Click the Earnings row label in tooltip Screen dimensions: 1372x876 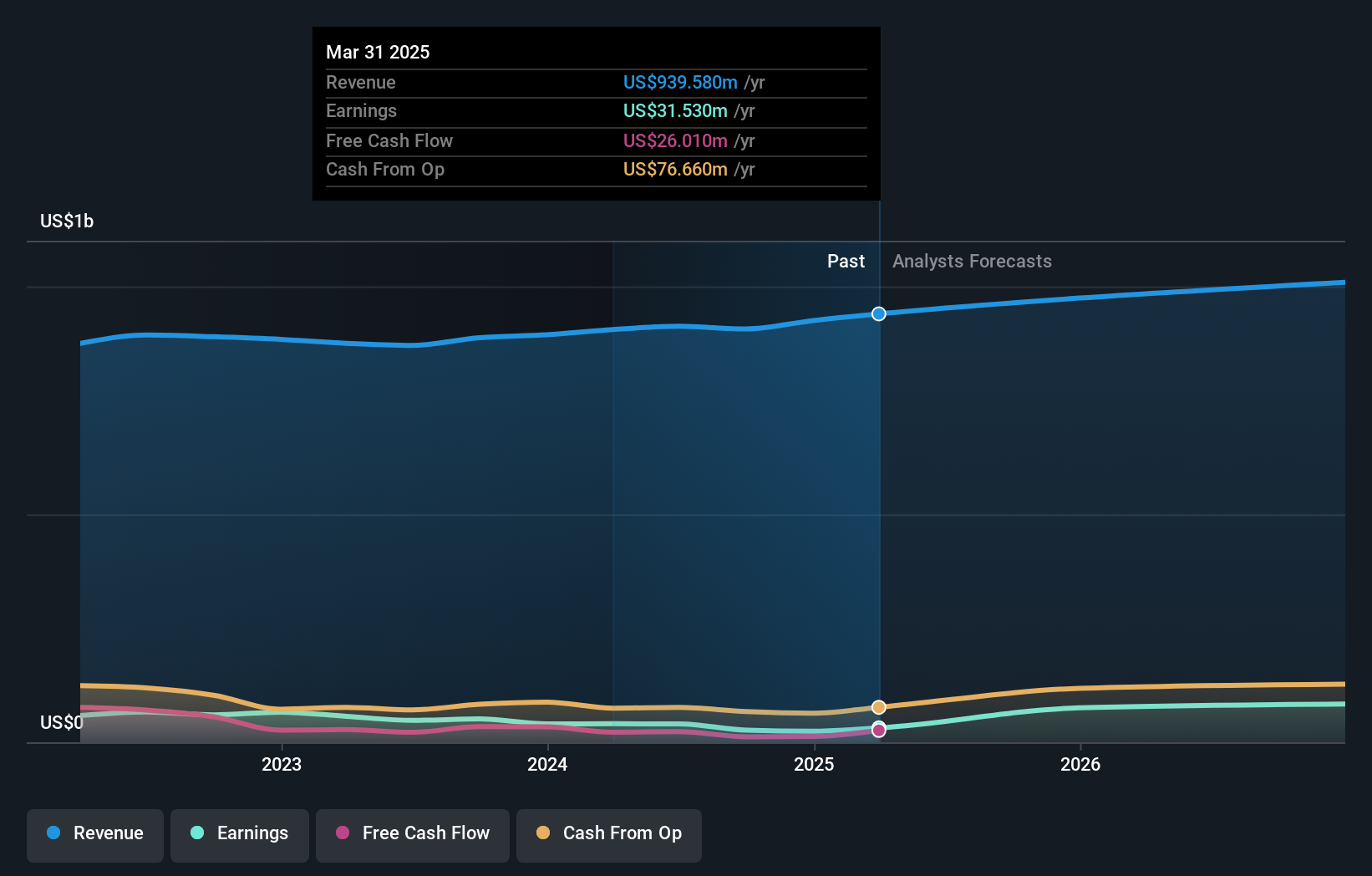click(361, 111)
